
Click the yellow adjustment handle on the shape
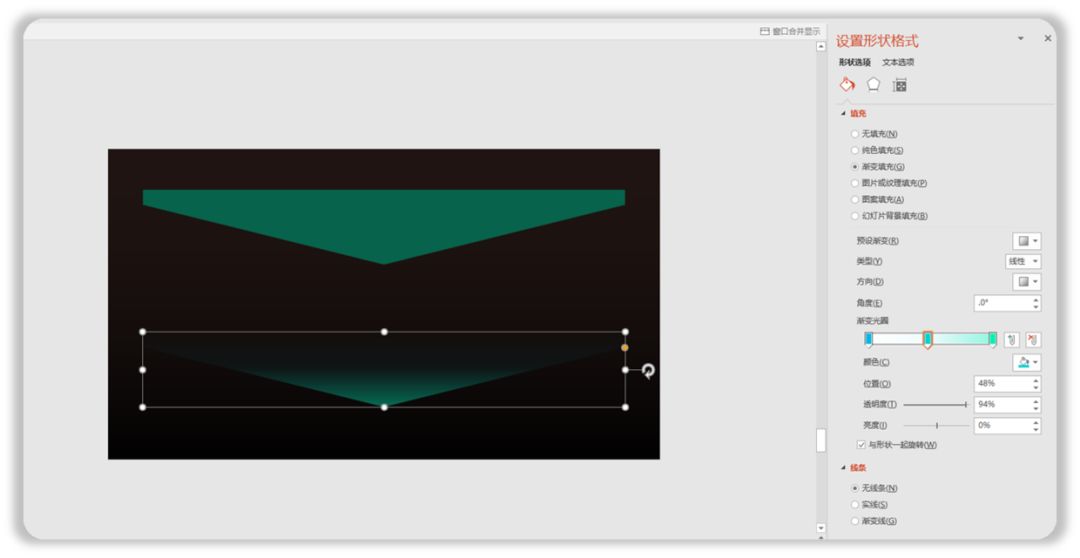[625, 348]
